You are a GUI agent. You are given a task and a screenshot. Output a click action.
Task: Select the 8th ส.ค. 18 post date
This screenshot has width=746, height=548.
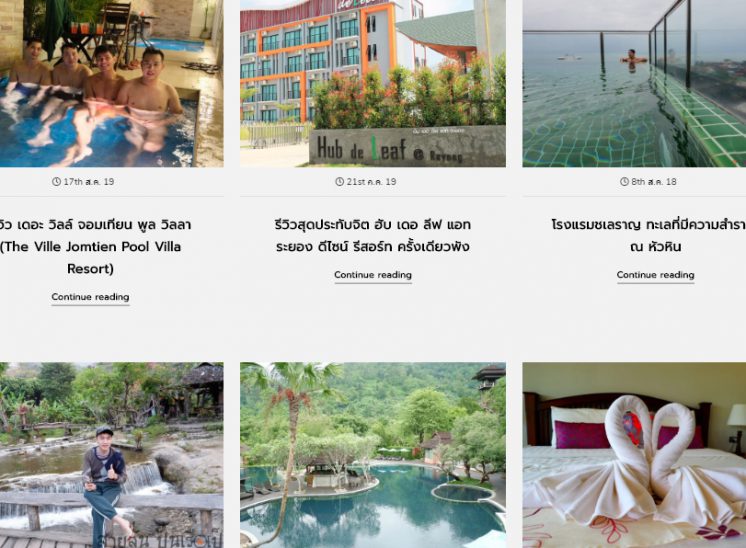click(654, 181)
